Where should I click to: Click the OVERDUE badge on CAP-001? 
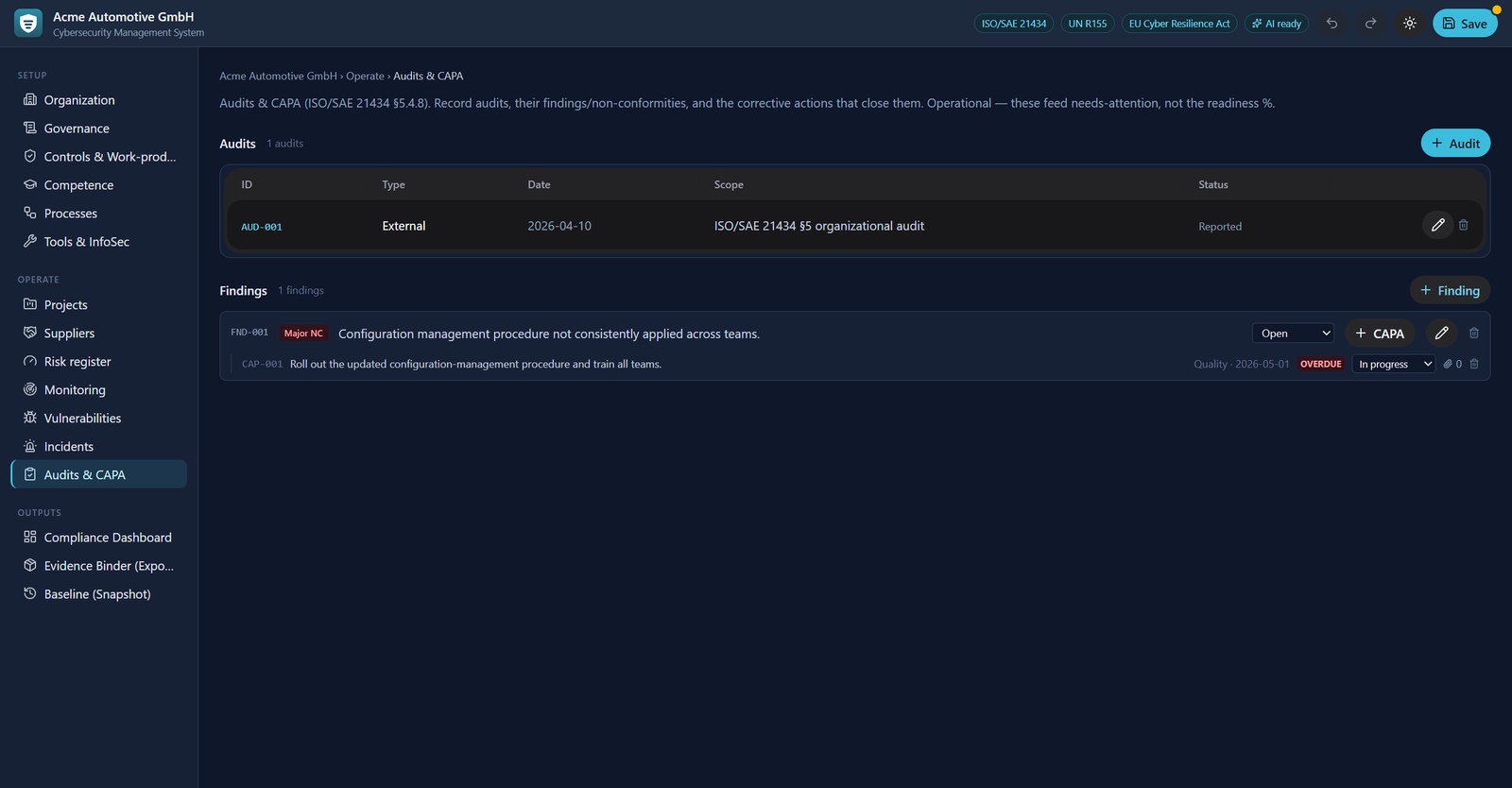tap(1321, 364)
